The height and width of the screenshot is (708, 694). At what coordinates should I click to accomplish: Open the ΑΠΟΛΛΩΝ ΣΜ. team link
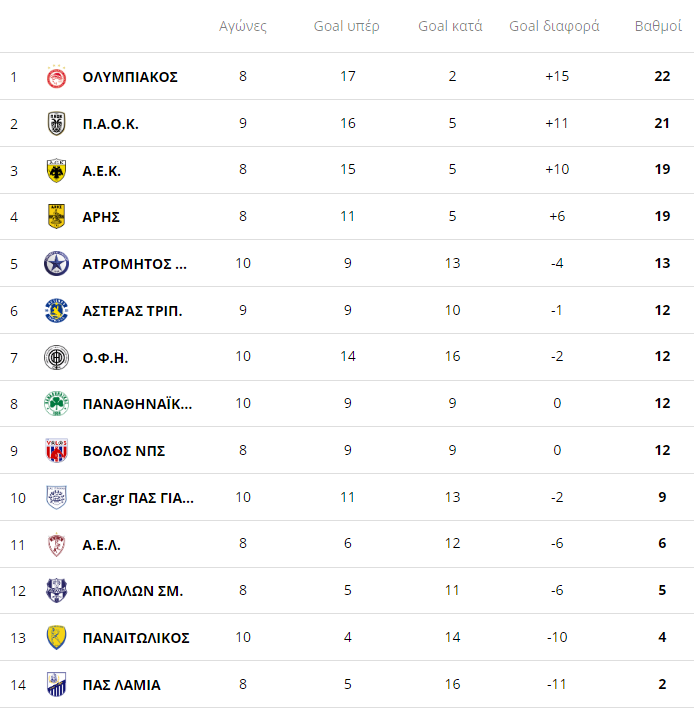[133, 591]
